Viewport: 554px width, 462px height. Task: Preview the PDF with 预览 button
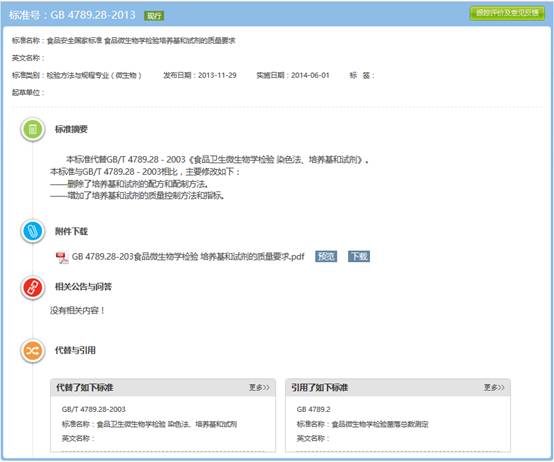(326, 256)
